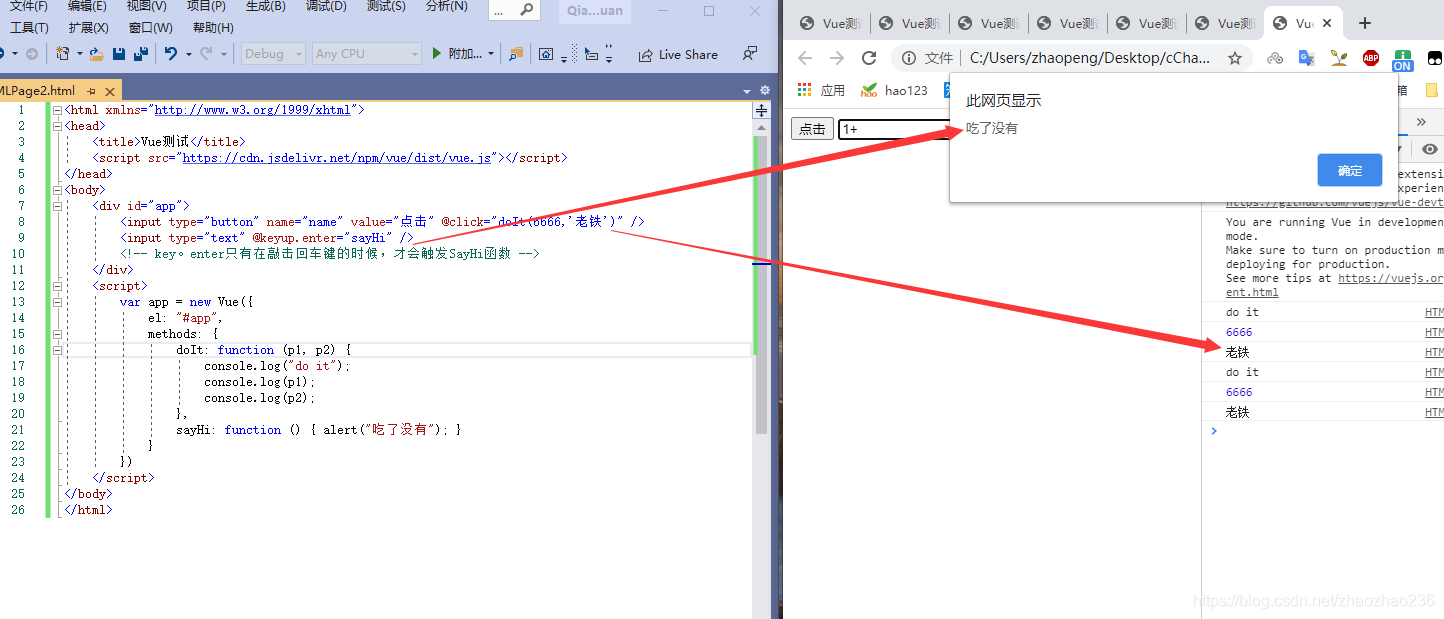The image size is (1444, 619).
Task: Reload the Chrome page
Action: click(869, 58)
